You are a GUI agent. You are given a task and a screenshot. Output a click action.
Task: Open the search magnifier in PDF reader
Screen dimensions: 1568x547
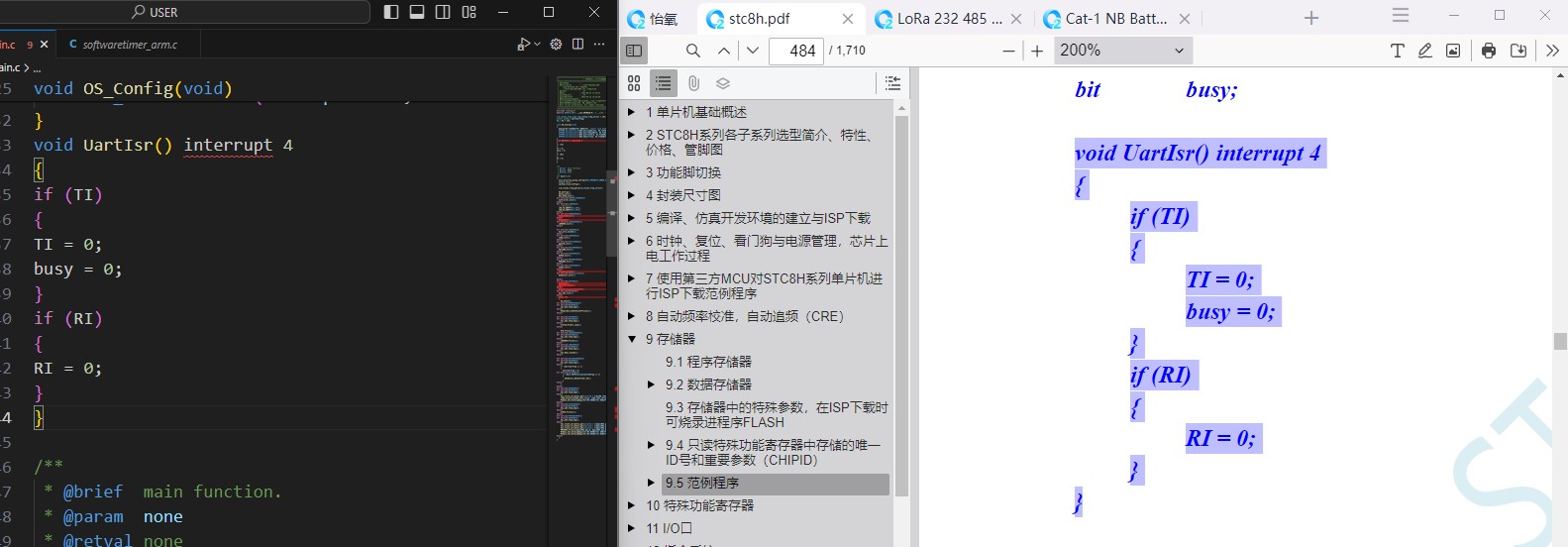(693, 51)
